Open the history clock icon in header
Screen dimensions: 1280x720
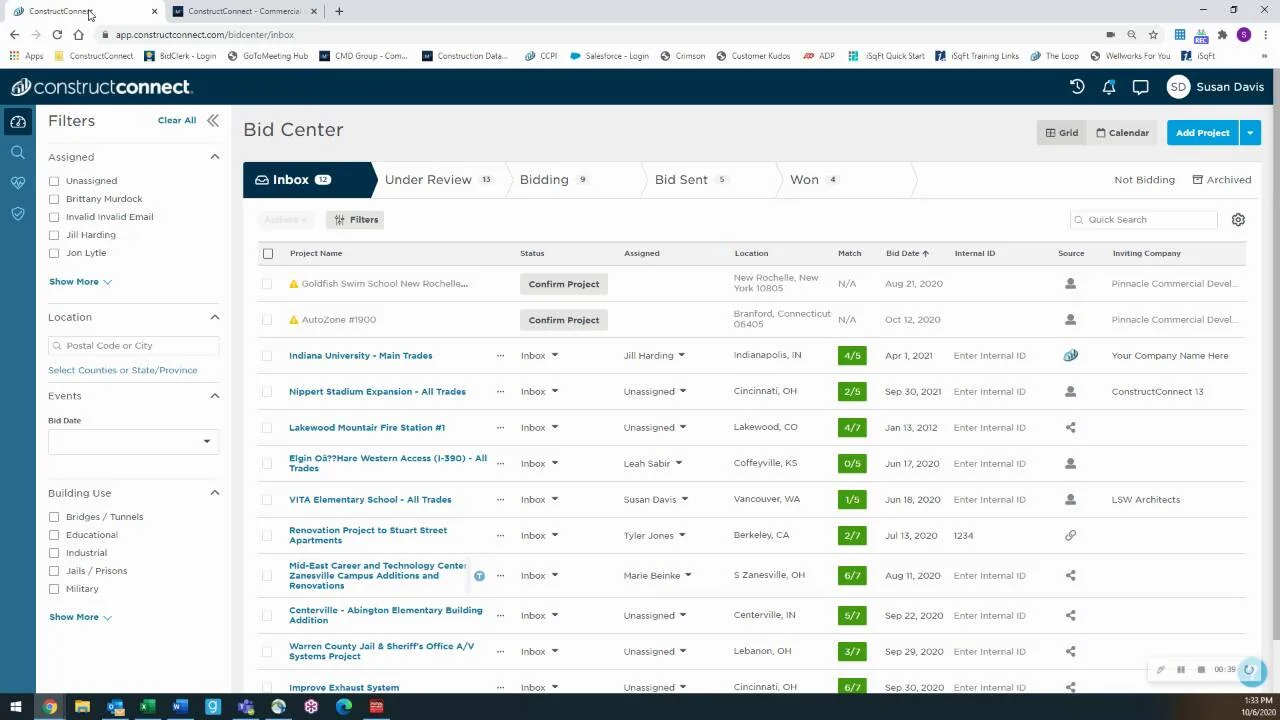1077,87
